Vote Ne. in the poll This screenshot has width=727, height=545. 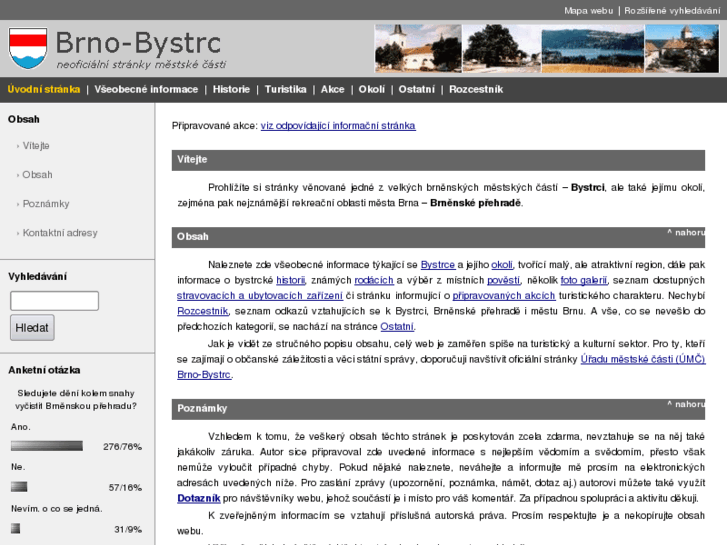[x=18, y=467]
